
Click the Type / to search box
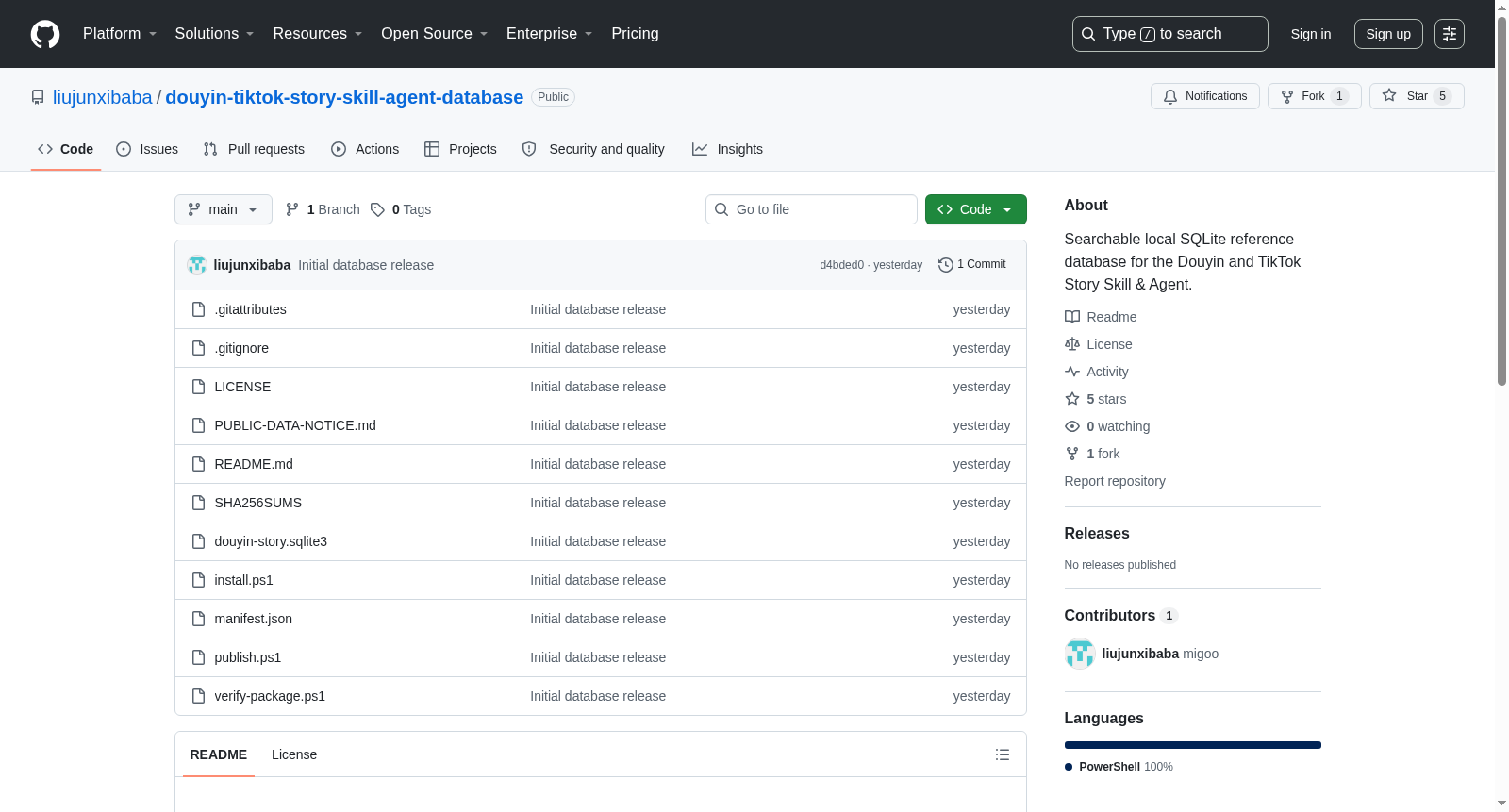[1170, 34]
